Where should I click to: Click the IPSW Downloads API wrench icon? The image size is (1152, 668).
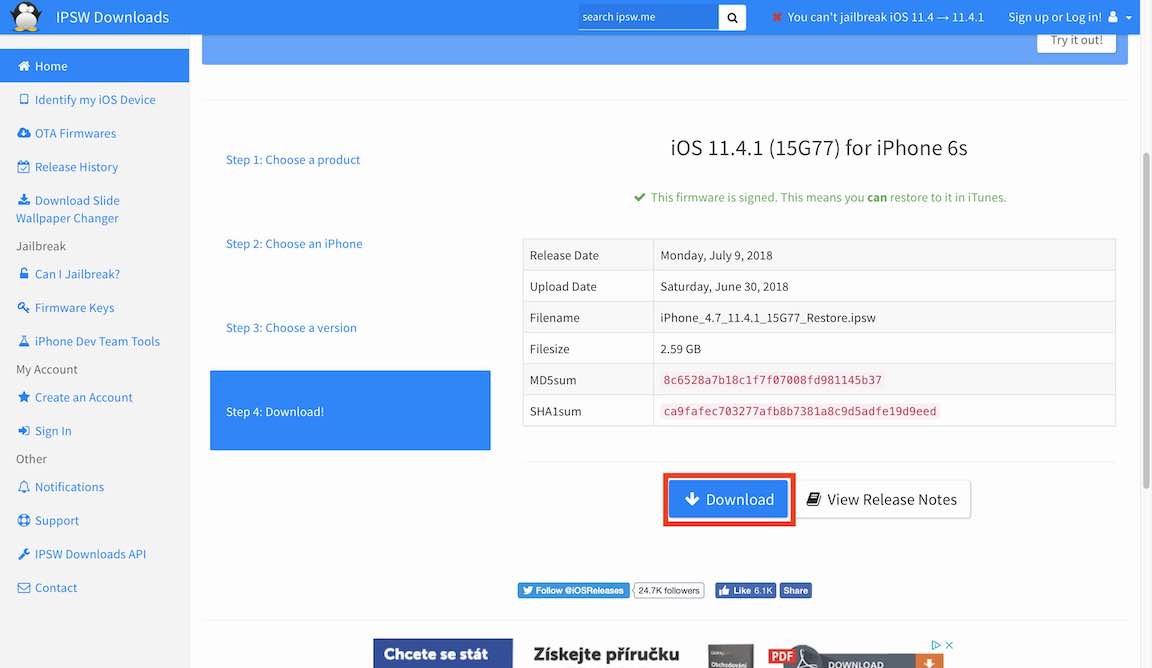pyautogui.click(x=24, y=554)
